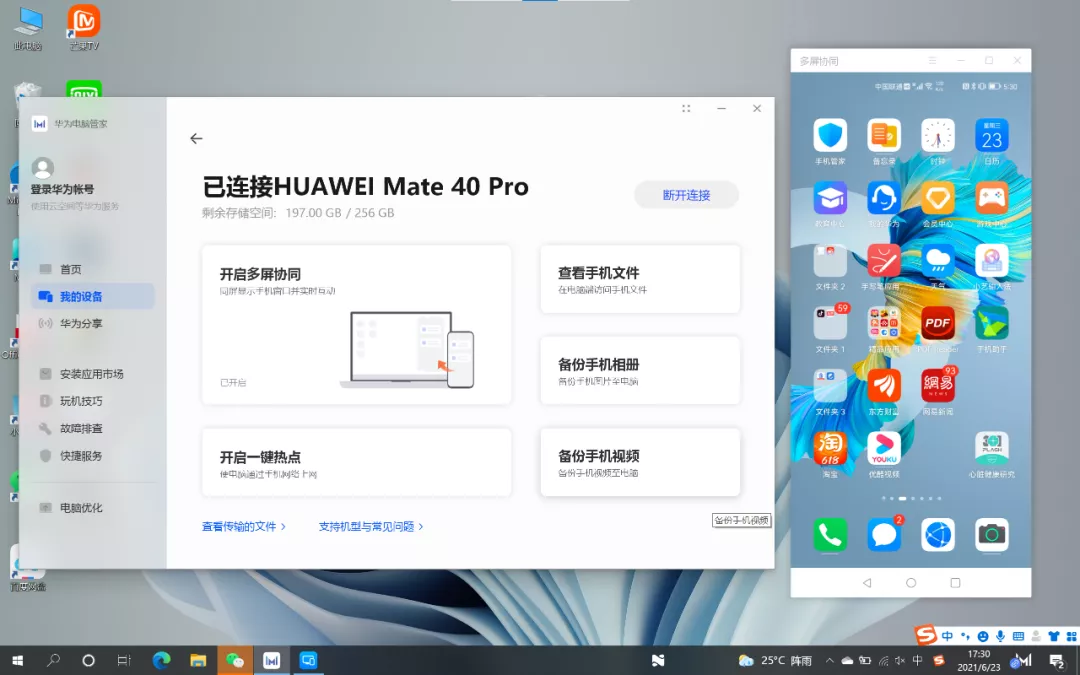
Task: Open 手机管家 app on mirrored phone
Action: coord(830,135)
